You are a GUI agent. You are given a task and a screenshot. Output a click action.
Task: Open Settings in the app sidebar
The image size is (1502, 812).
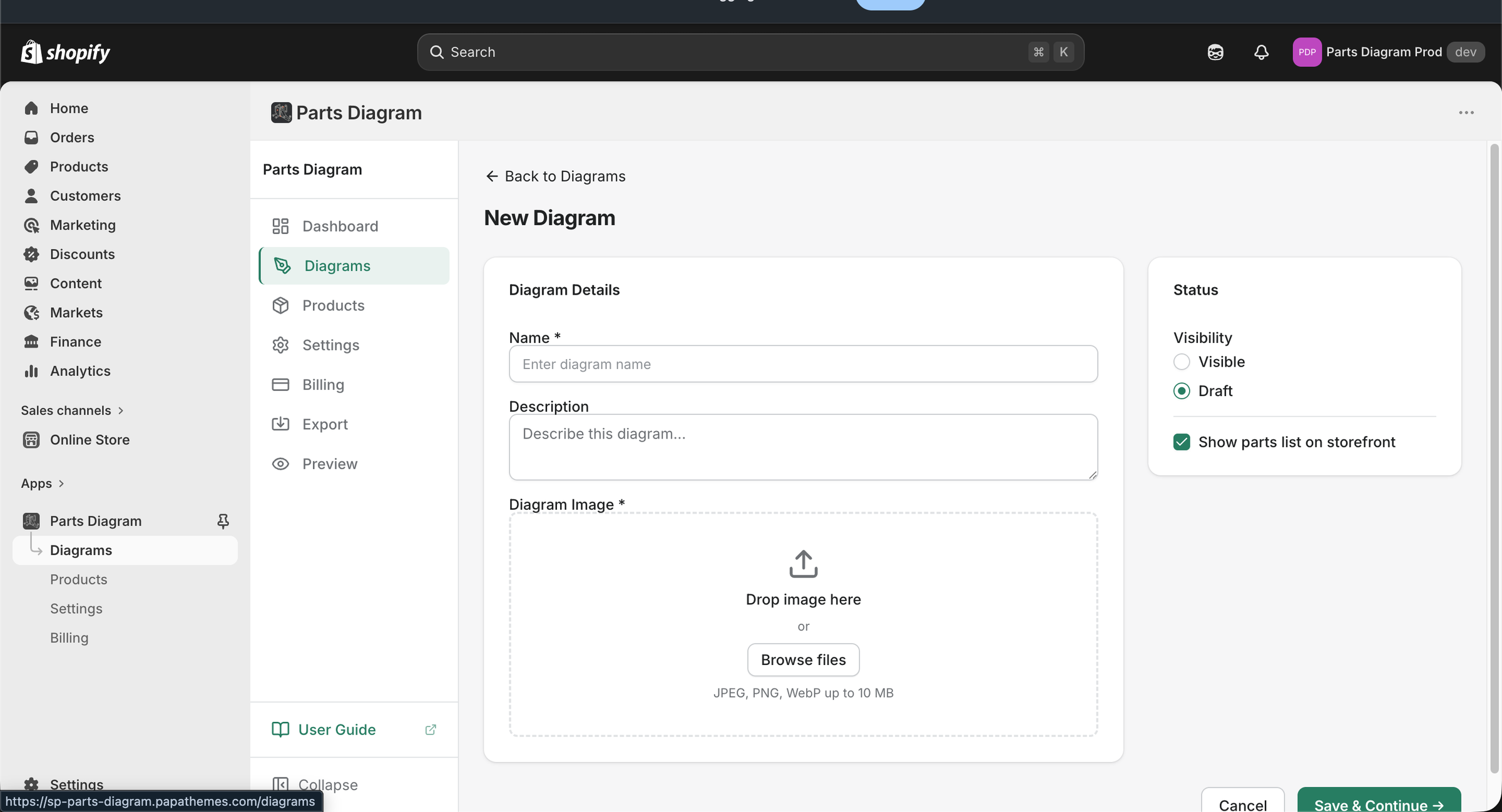tap(354, 345)
